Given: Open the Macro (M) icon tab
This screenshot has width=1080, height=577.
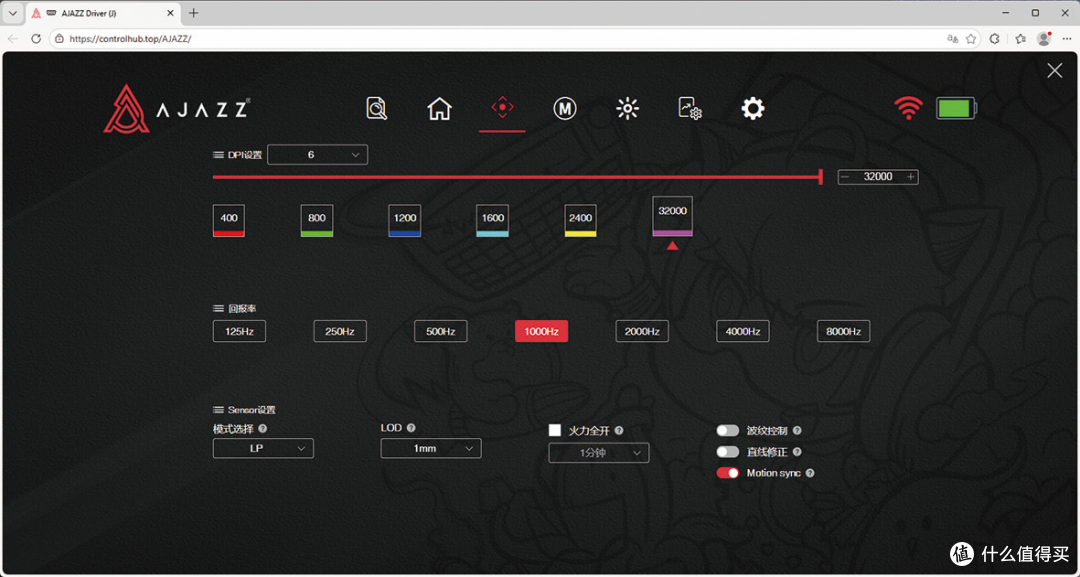Looking at the screenshot, I should click(x=565, y=109).
